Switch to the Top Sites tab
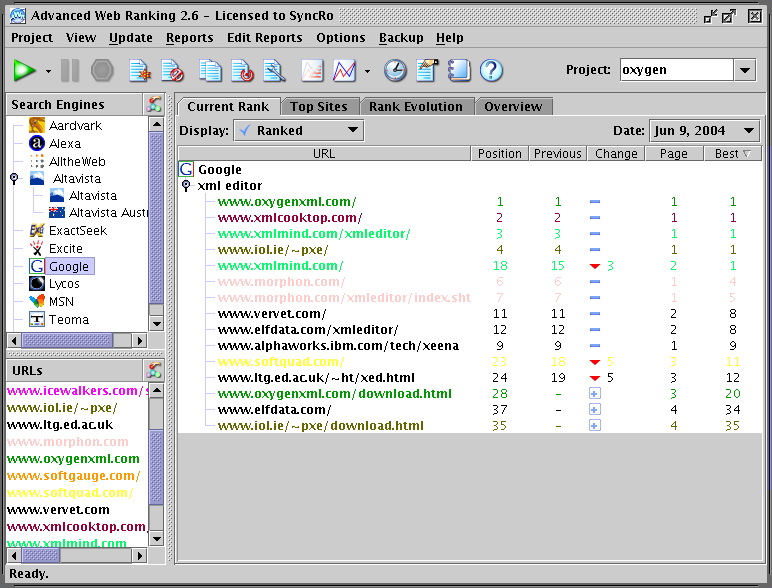Image resolution: width=772 pixels, height=588 pixels. pos(319,107)
